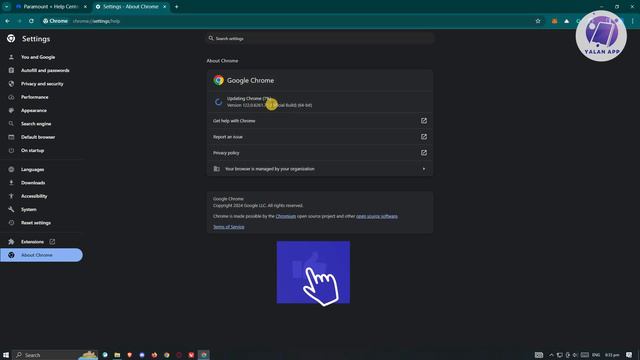The image size is (640, 360).
Task: Open On startup settings
Action: click(33, 151)
